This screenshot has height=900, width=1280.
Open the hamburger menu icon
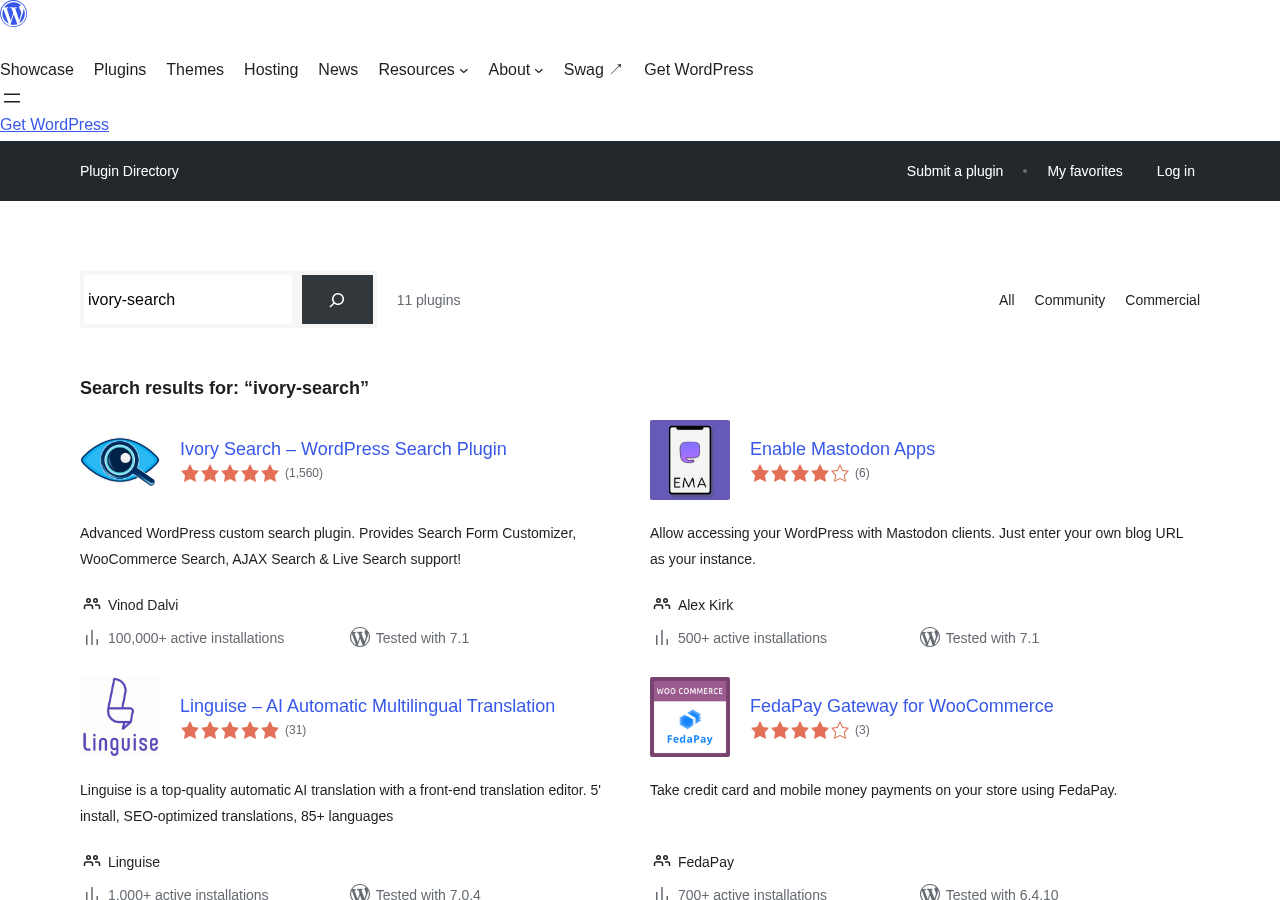click(x=12, y=98)
